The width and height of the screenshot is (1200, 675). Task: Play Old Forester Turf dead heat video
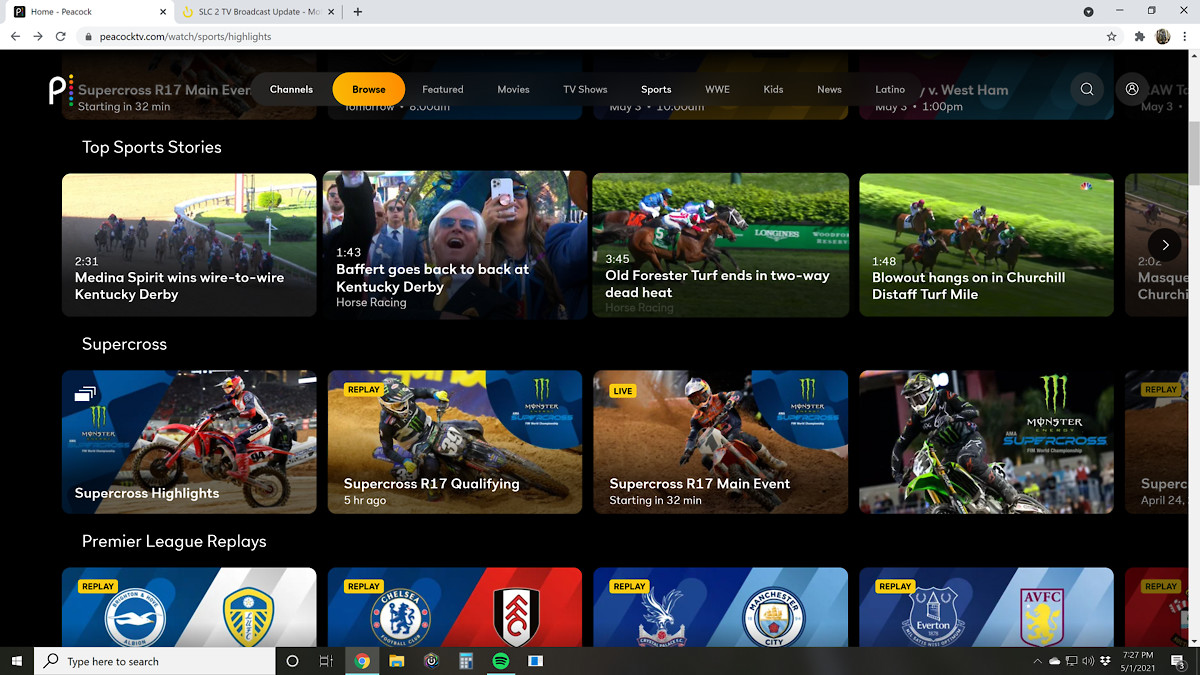pyautogui.click(x=721, y=245)
